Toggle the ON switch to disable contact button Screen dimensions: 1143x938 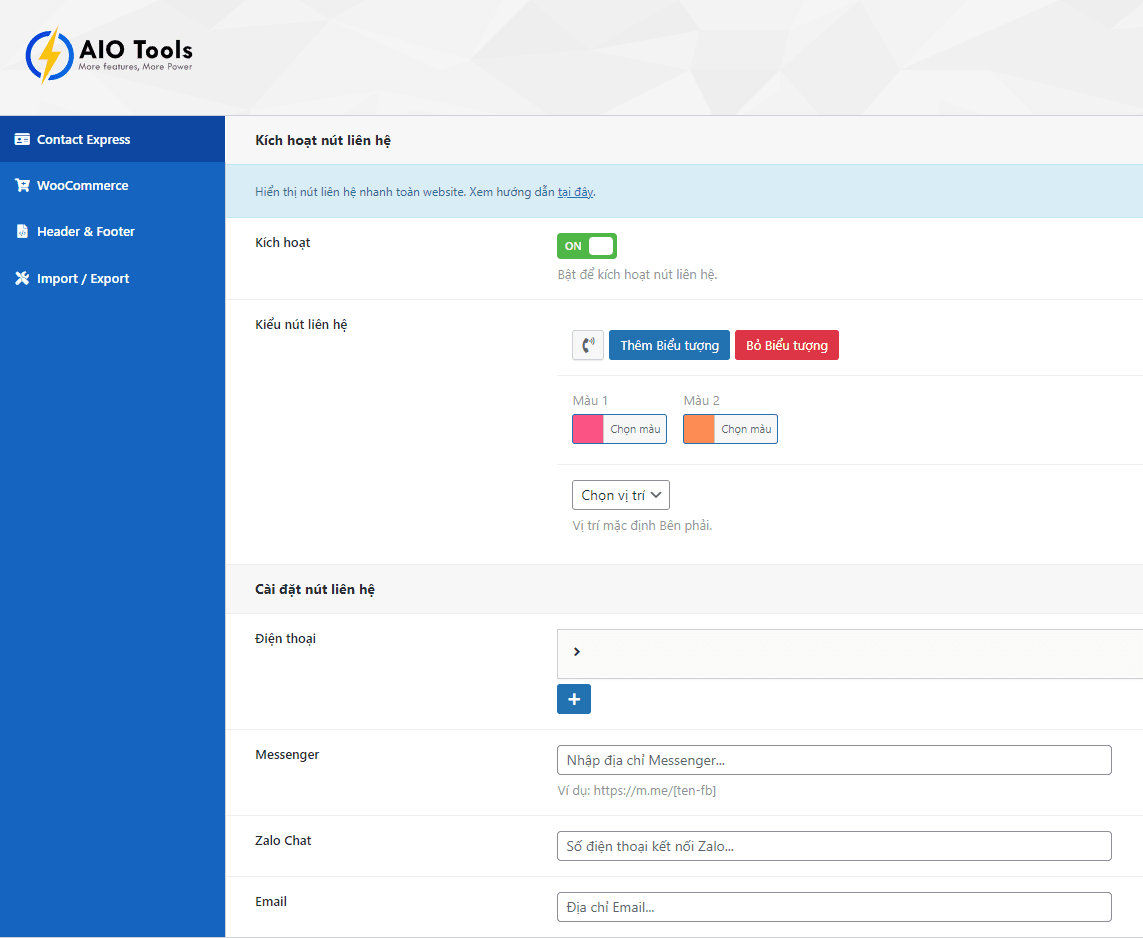pyautogui.click(x=587, y=245)
